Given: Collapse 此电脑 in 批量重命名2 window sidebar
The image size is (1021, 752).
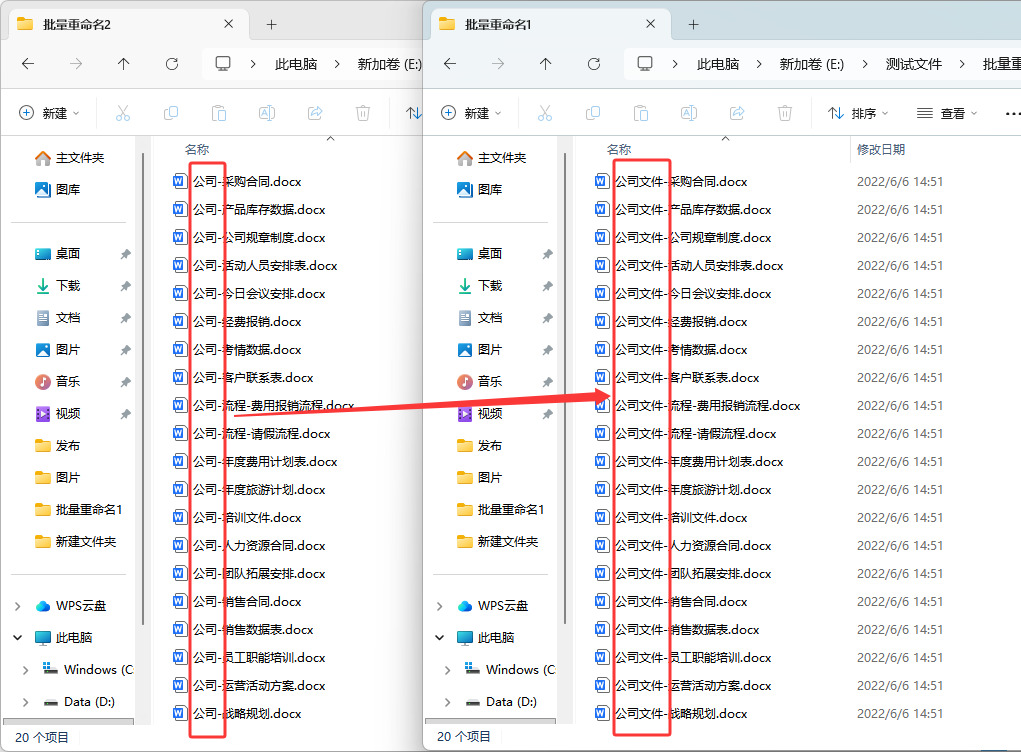Looking at the screenshot, I should pyautogui.click(x=18, y=637).
